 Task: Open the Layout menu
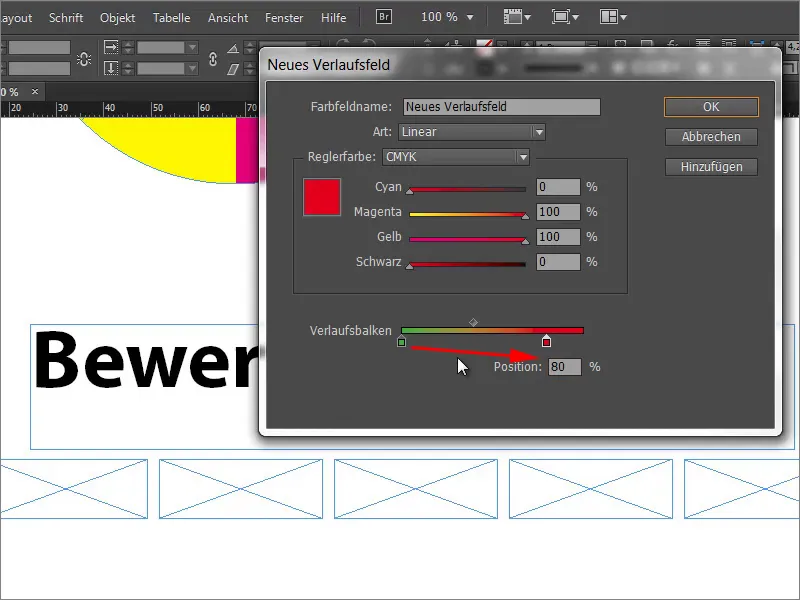click(15, 18)
